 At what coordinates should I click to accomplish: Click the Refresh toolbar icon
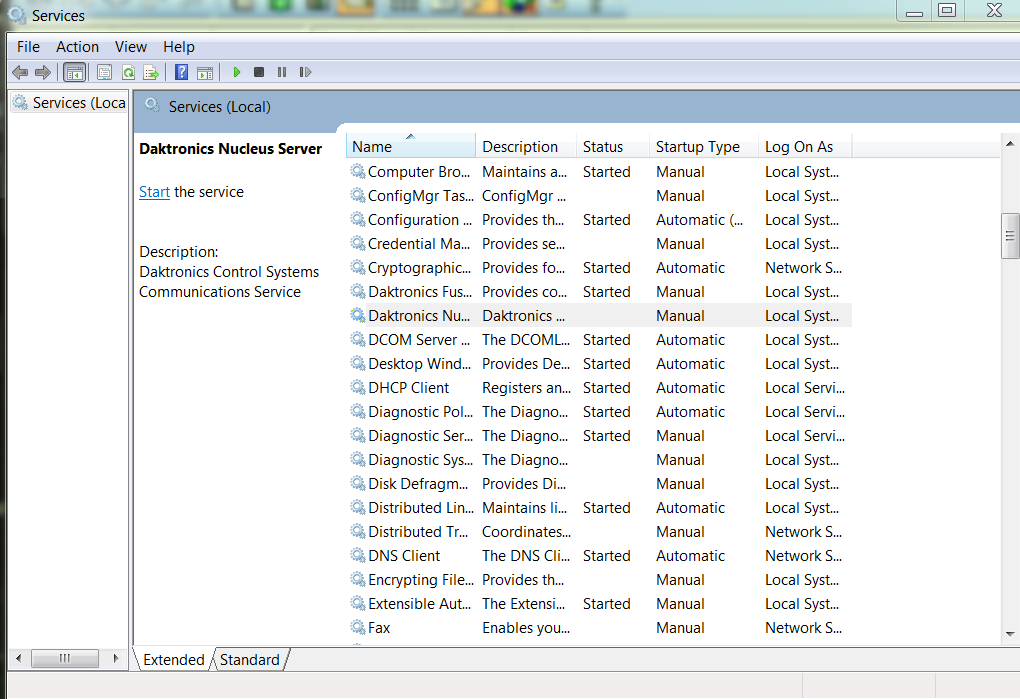[128, 72]
